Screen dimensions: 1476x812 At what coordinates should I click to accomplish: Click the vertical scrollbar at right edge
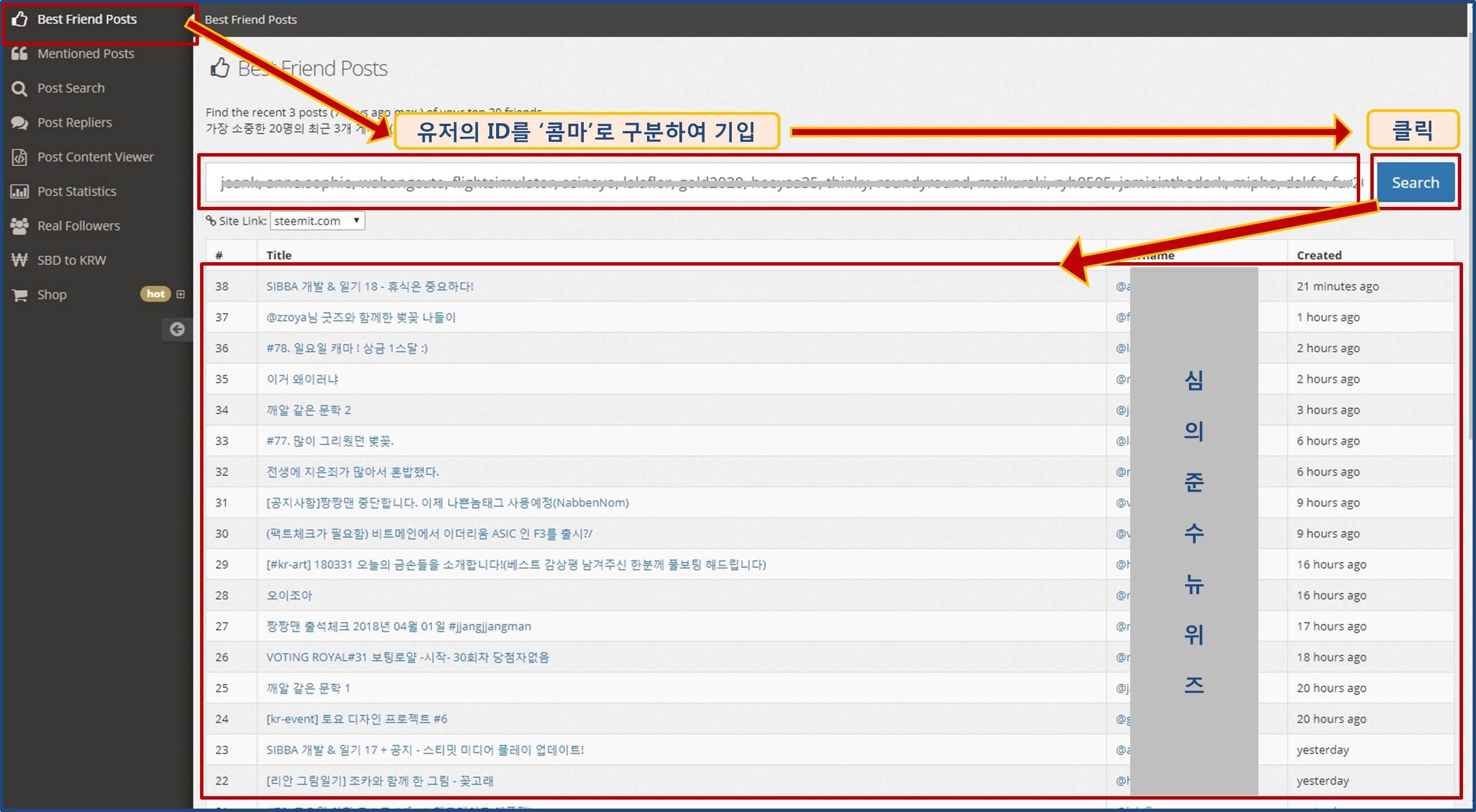tap(1471, 235)
